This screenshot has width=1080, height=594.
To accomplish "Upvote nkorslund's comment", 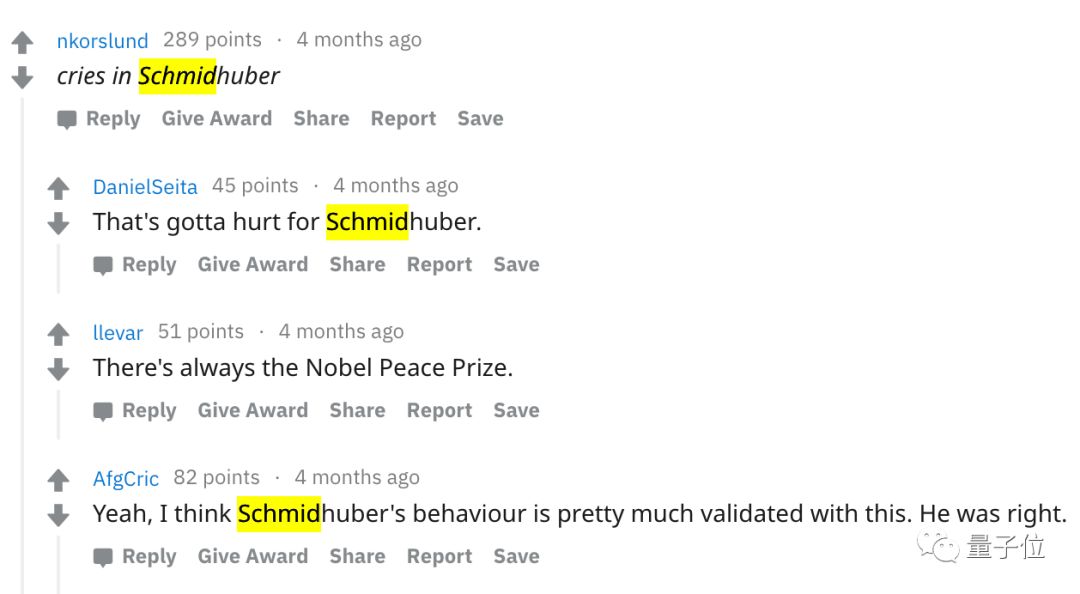I will tap(22, 43).
